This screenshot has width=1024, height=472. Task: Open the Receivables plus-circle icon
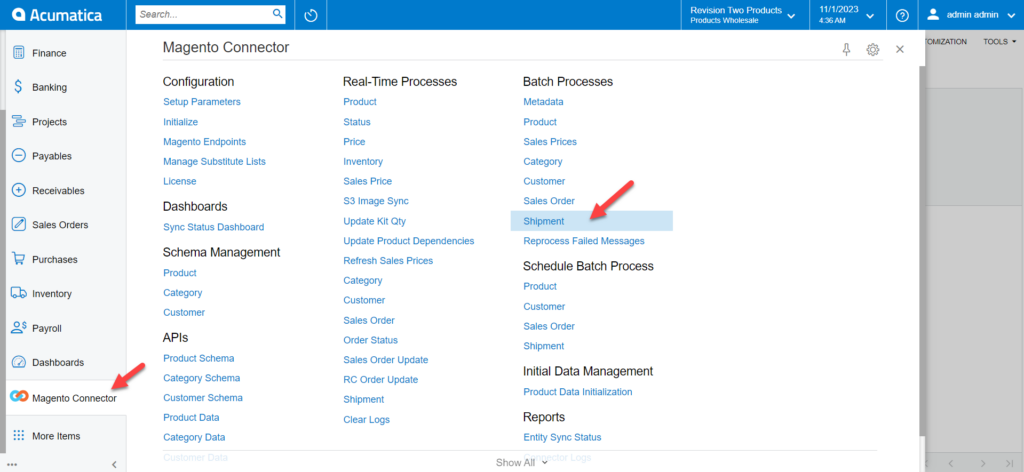click(18, 191)
